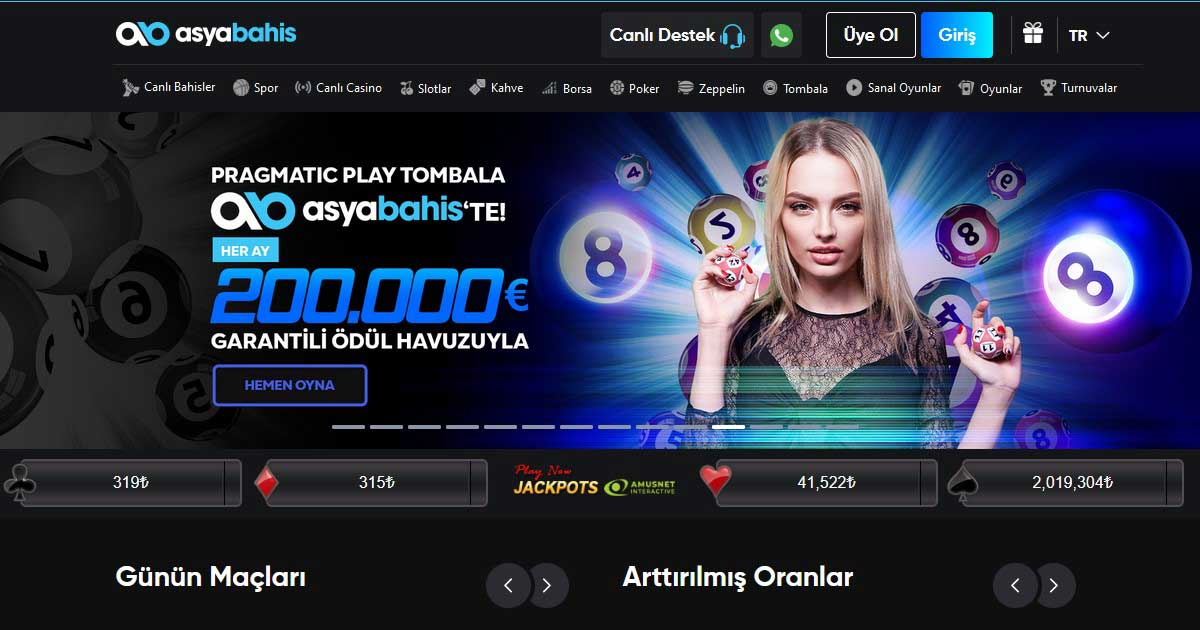Open WhatsApp support icon
The image size is (1200, 630).
(781, 35)
